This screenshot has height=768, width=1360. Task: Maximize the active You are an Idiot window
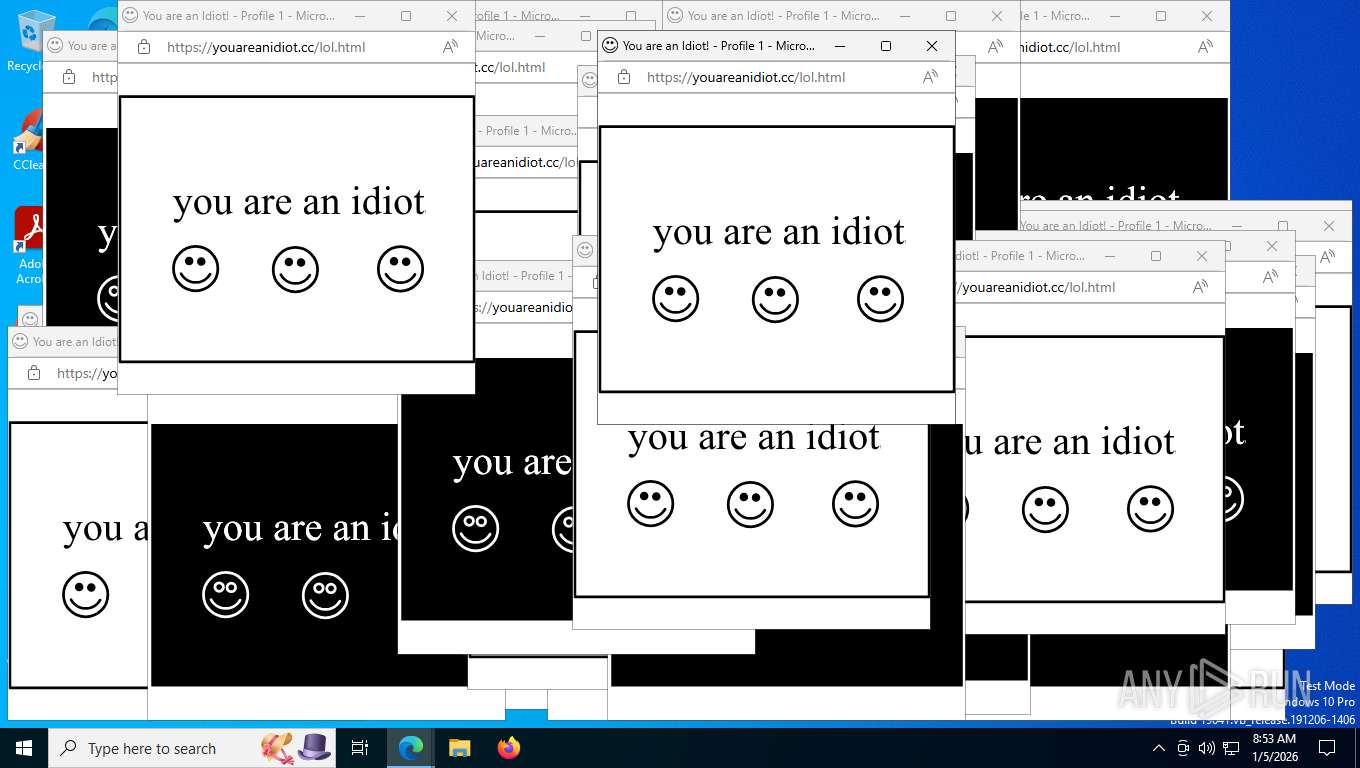coord(886,46)
